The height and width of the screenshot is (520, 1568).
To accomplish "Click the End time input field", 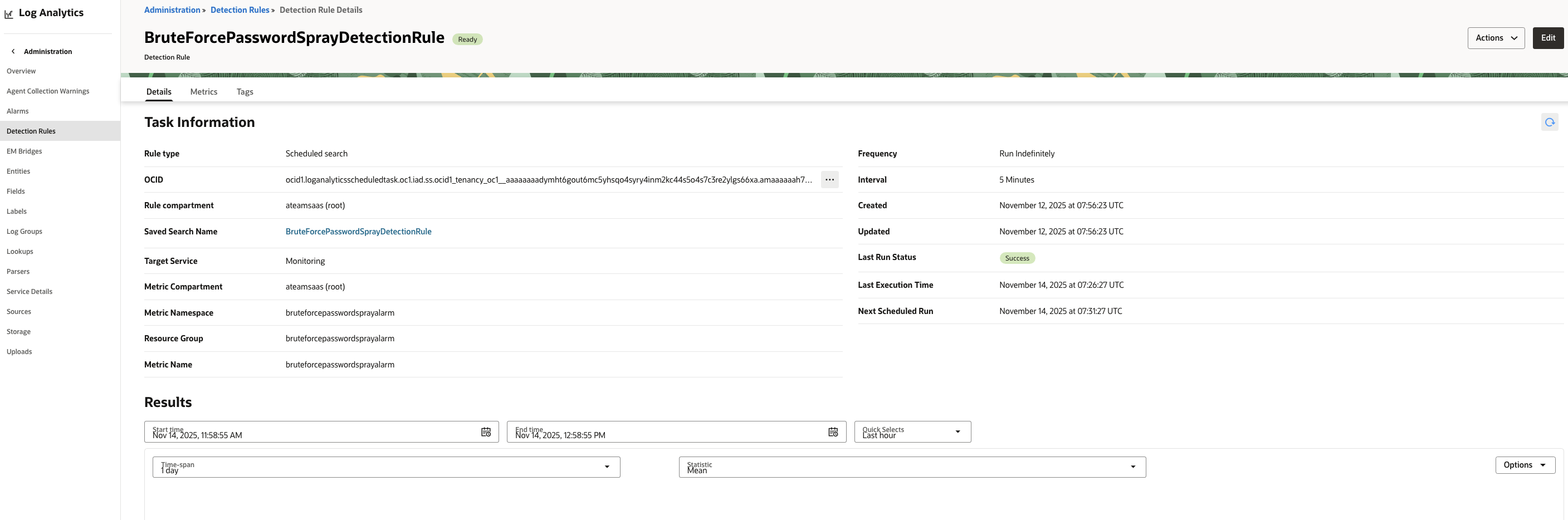I will (x=676, y=432).
